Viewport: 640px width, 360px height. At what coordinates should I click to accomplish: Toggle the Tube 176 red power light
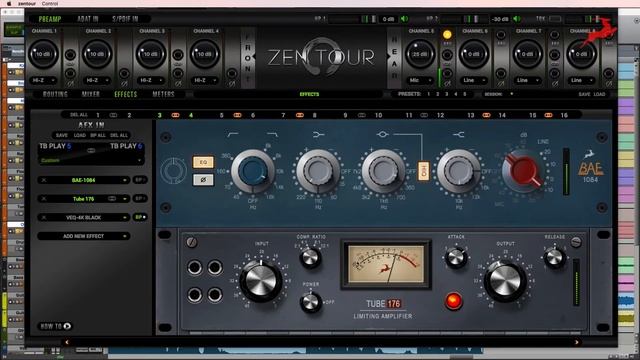453,301
